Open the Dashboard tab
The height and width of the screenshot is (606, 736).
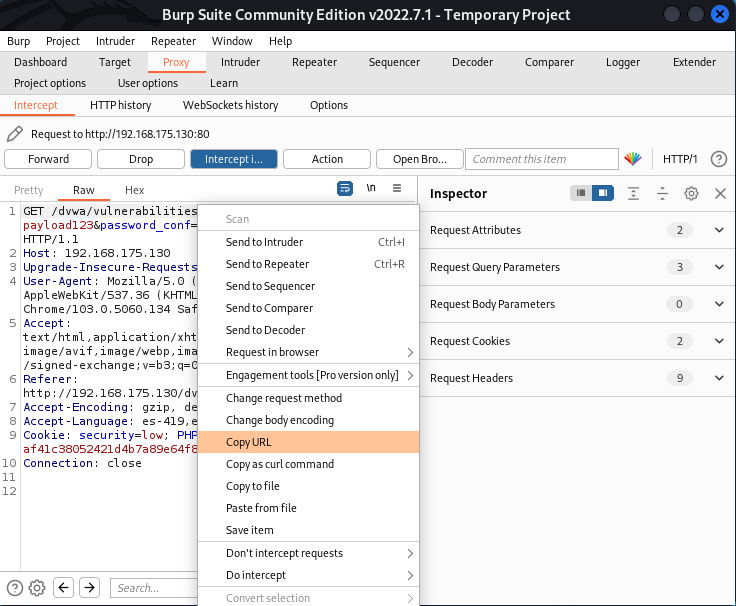(x=40, y=62)
